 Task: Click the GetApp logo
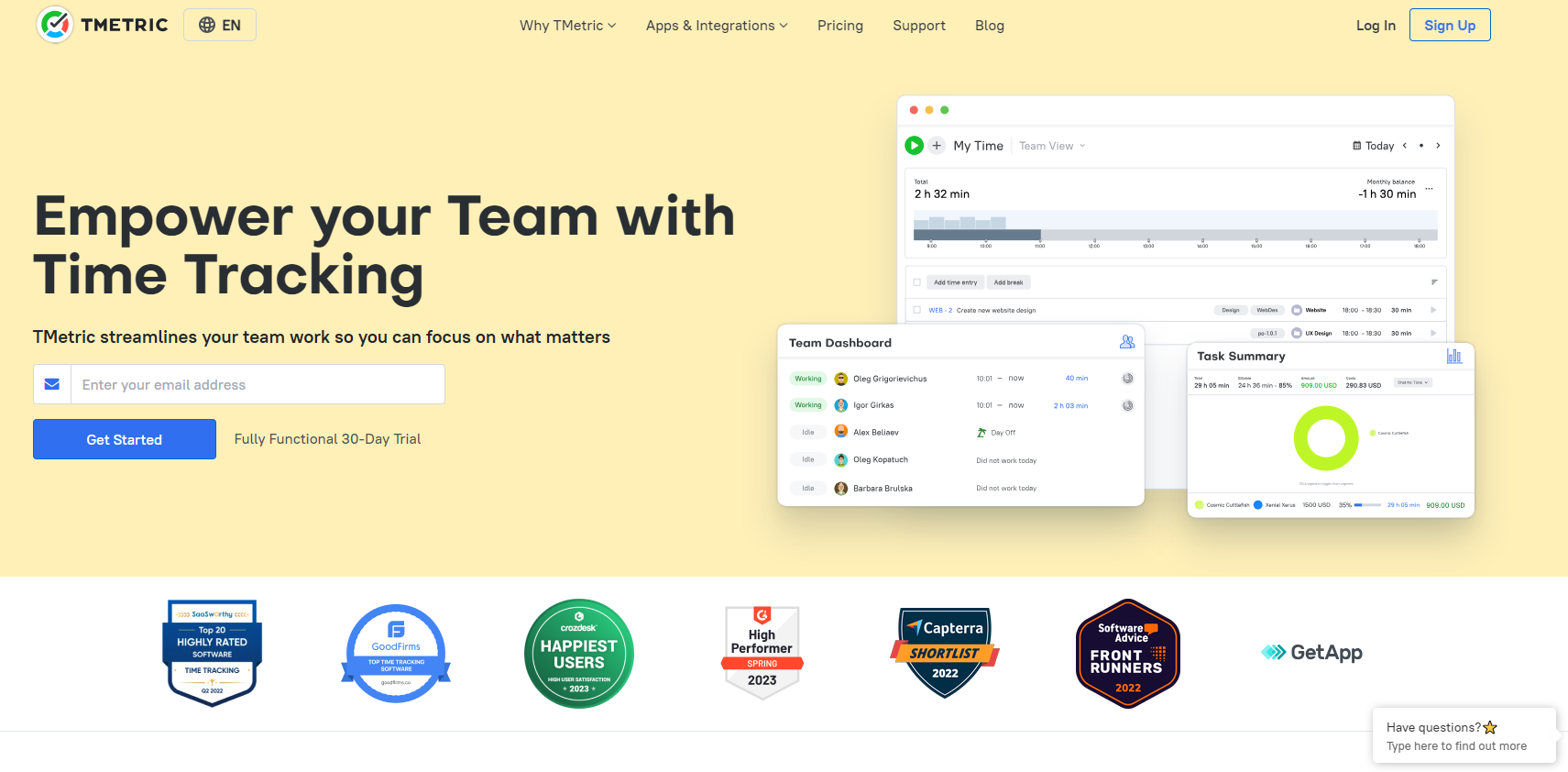point(1311,653)
